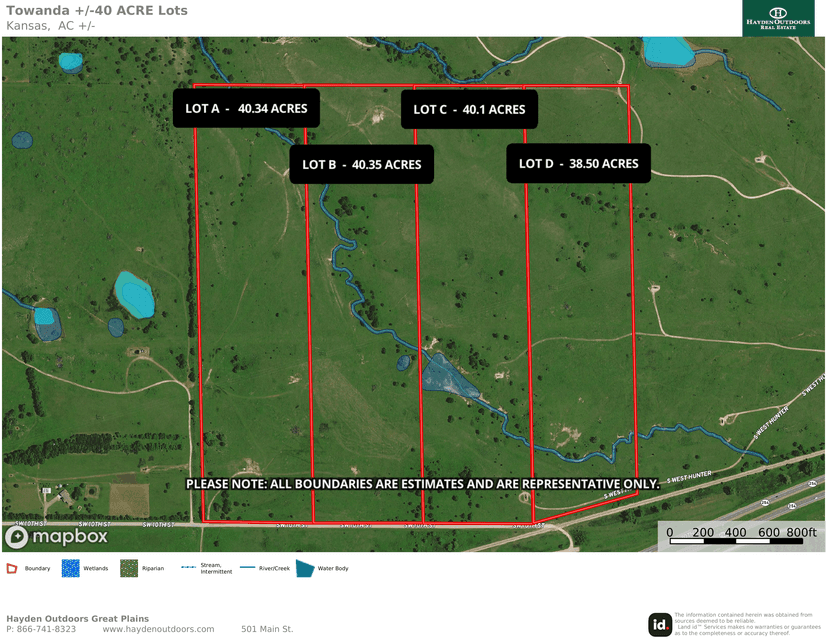
Task: Select the LOT B - 40.35 ACRES label
Action: click(x=362, y=164)
